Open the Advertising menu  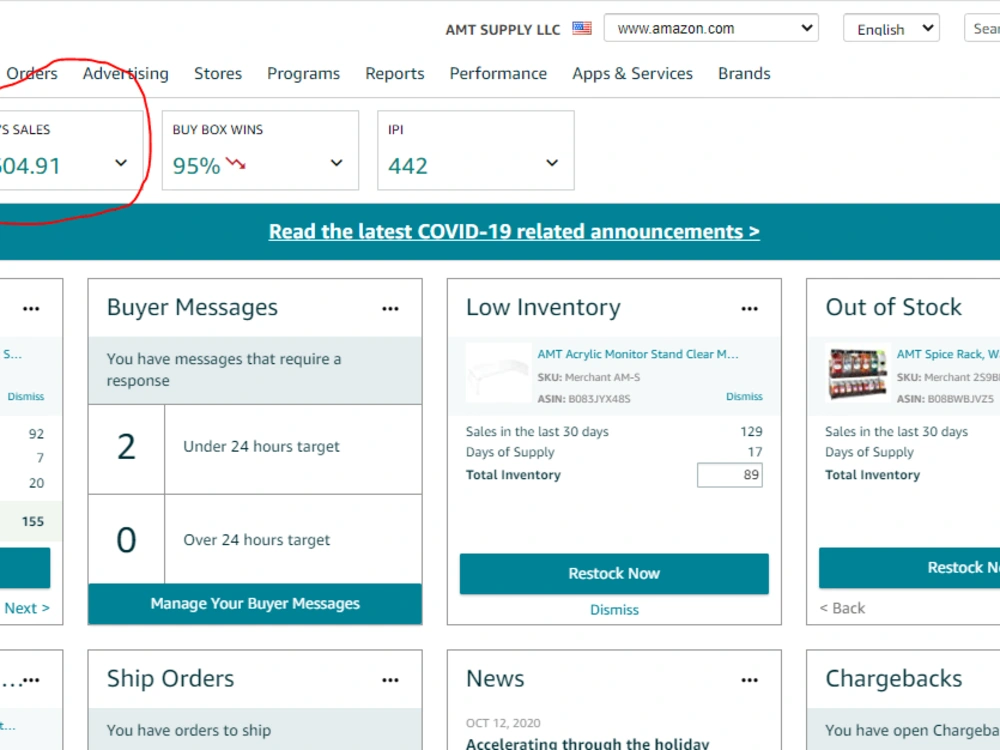pyautogui.click(x=126, y=74)
